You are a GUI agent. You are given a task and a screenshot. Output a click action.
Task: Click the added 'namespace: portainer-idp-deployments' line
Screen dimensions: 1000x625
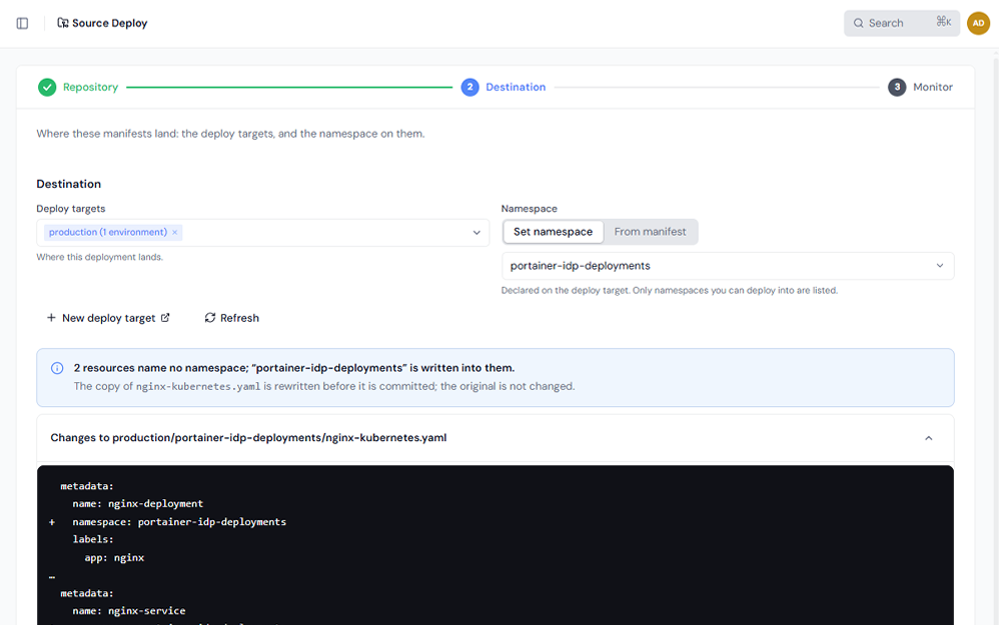(179, 522)
